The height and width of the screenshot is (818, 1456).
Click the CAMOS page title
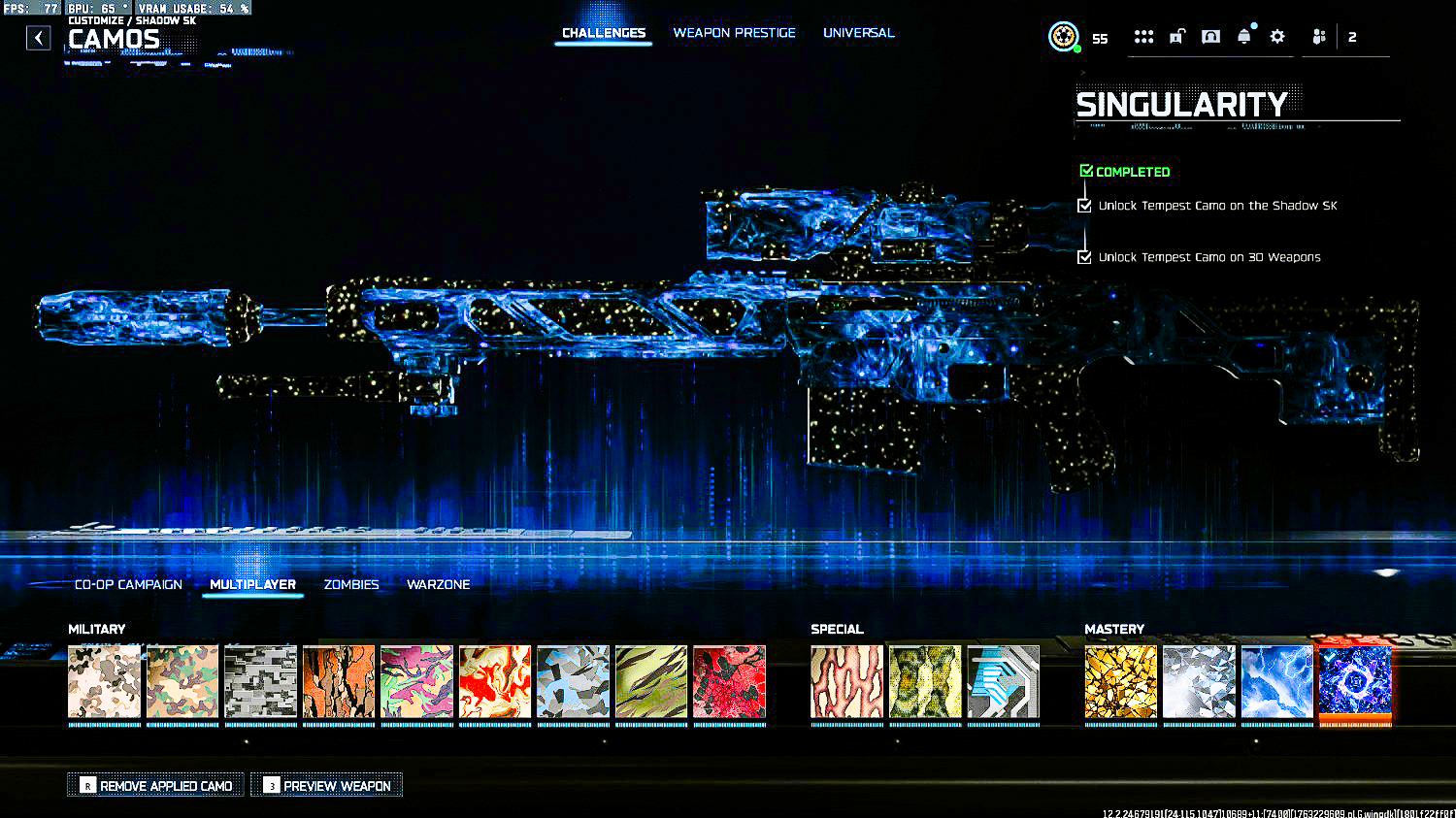pos(115,40)
